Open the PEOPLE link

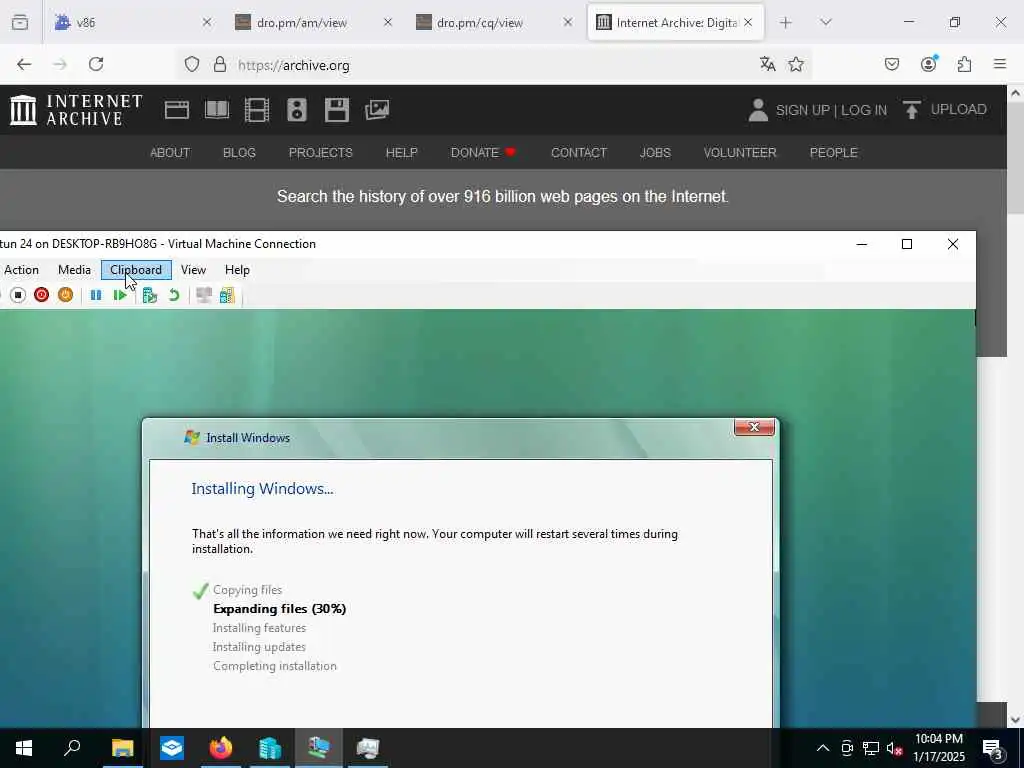click(833, 153)
